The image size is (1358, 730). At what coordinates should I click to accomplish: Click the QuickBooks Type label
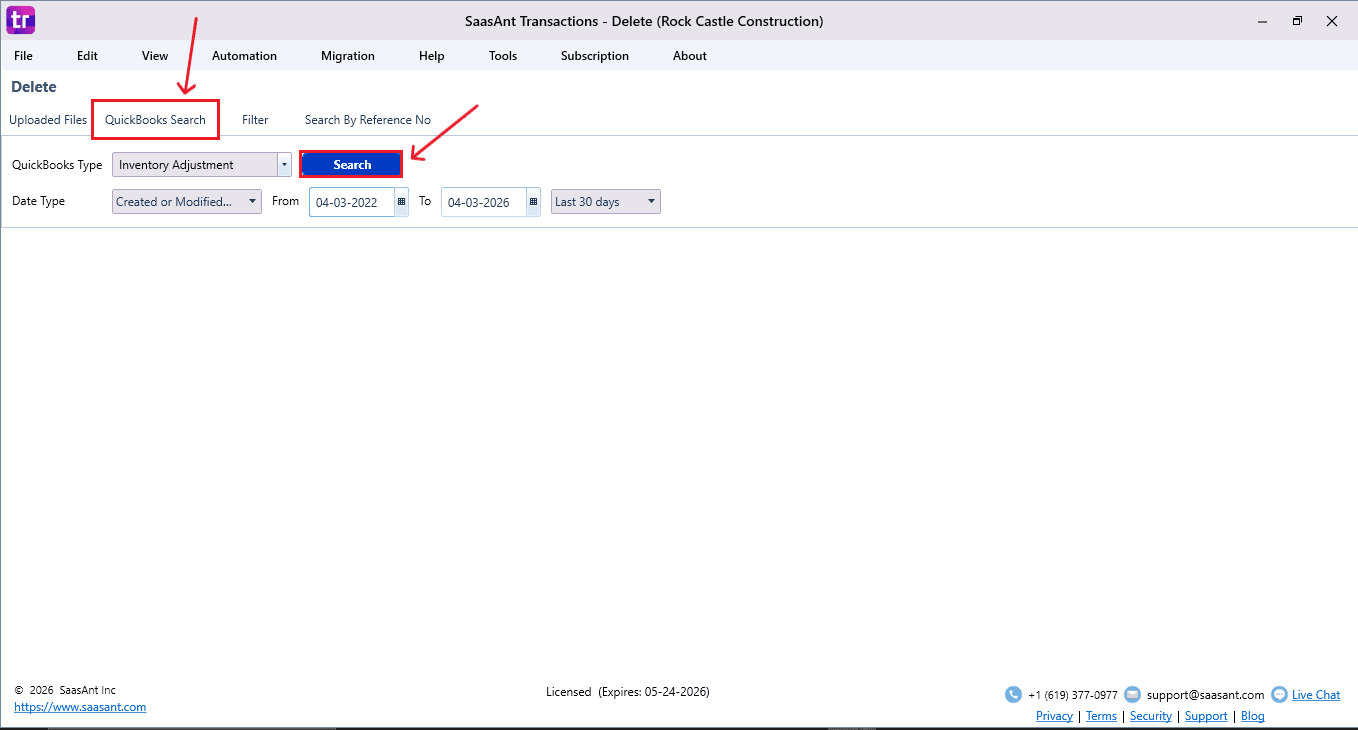[57, 165]
